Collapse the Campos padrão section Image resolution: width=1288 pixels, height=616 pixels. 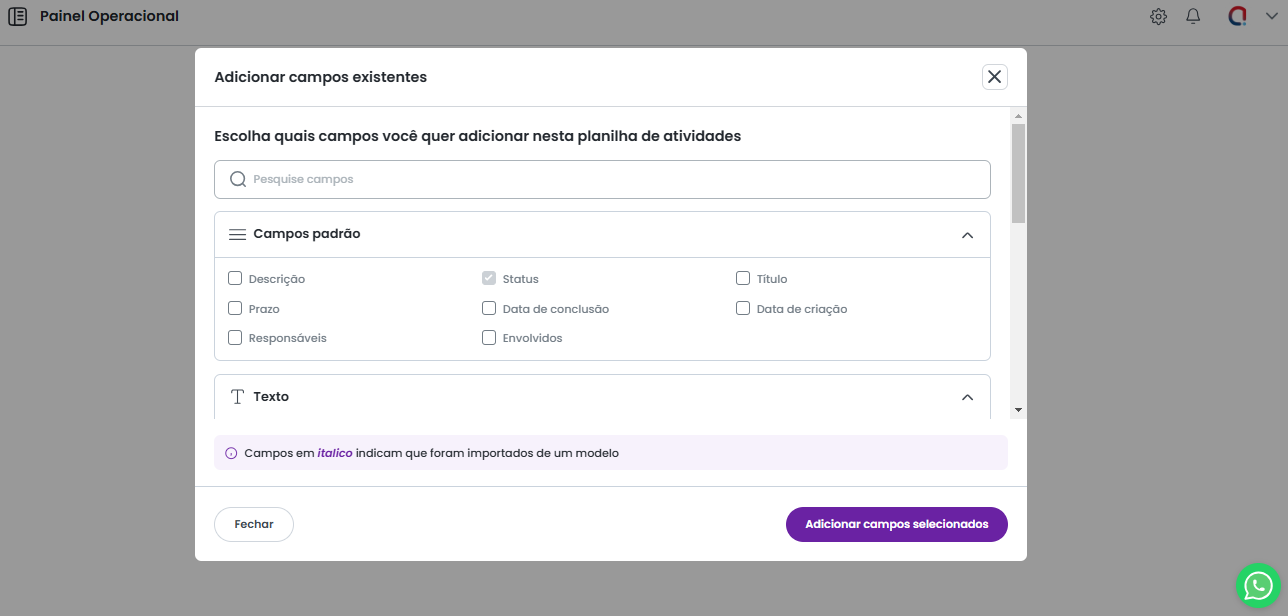[967, 235]
